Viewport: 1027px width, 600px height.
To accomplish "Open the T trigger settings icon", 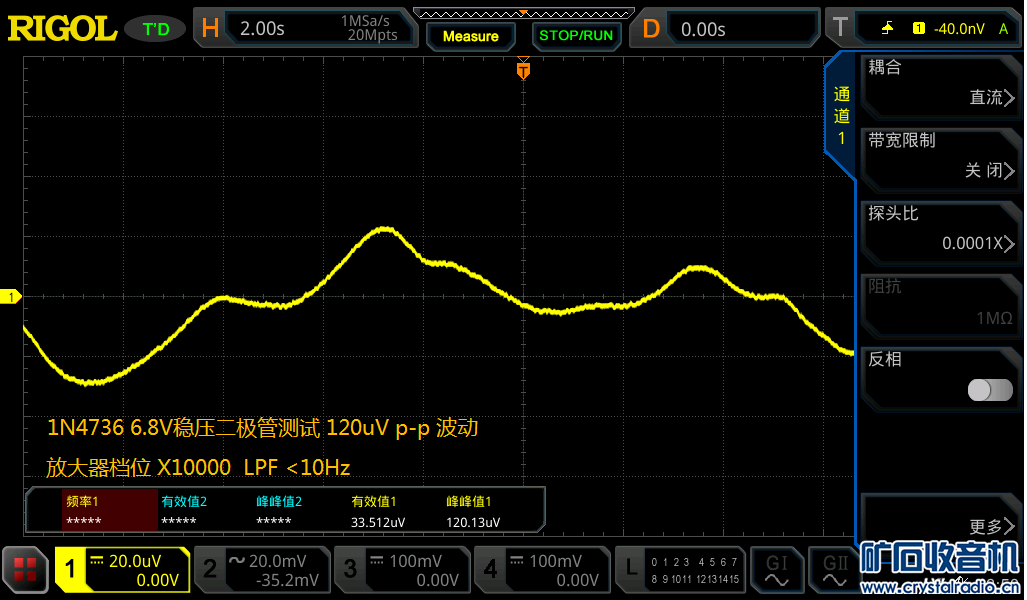I will (x=840, y=28).
